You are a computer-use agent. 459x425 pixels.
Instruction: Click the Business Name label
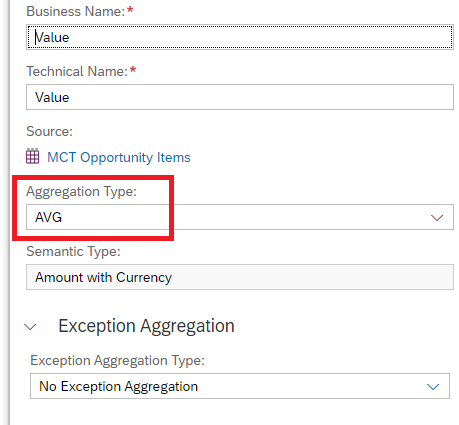pyautogui.click(x=76, y=11)
